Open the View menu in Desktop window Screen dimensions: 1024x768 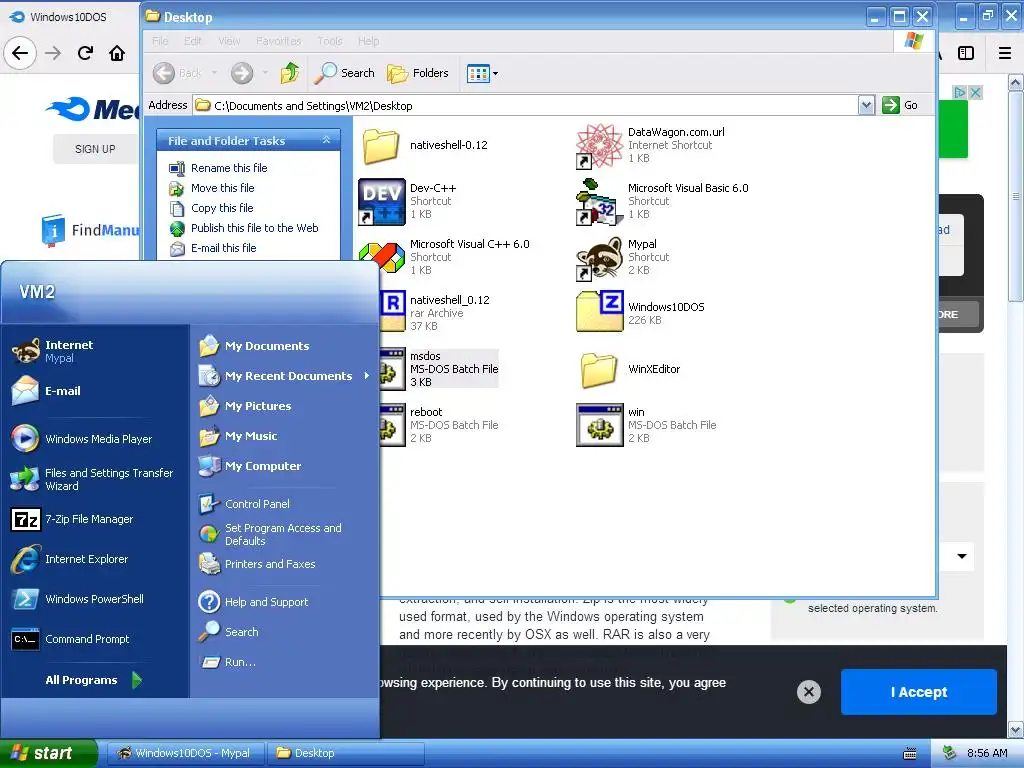(229, 41)
